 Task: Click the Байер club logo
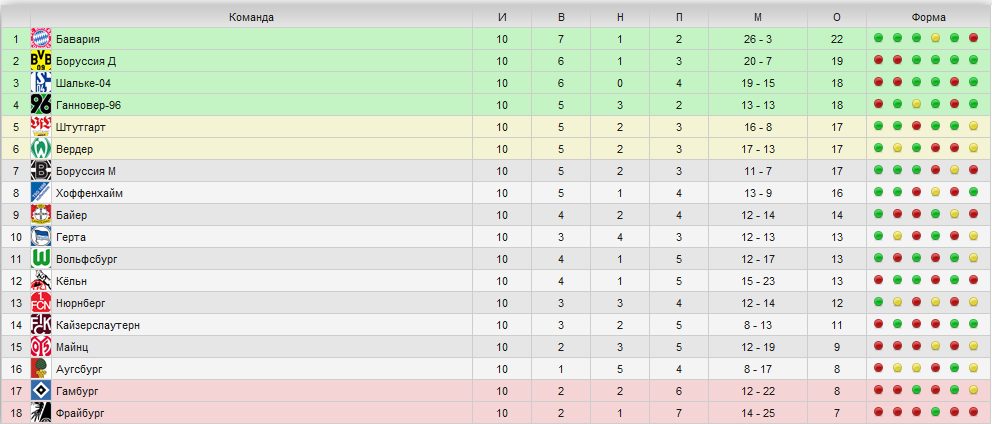point(40,215)
